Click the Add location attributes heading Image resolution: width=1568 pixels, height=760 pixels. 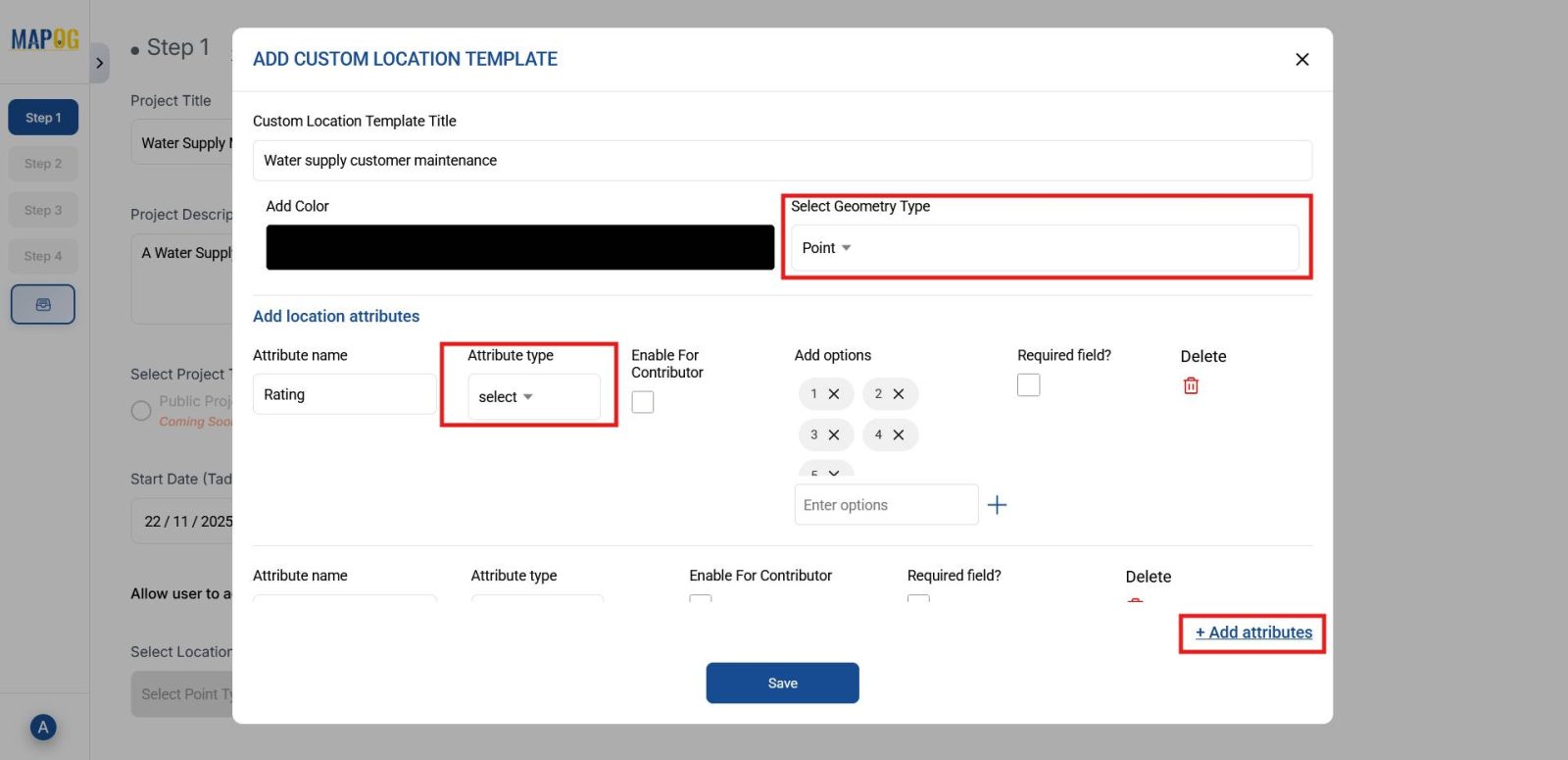(x=336, y=316)
